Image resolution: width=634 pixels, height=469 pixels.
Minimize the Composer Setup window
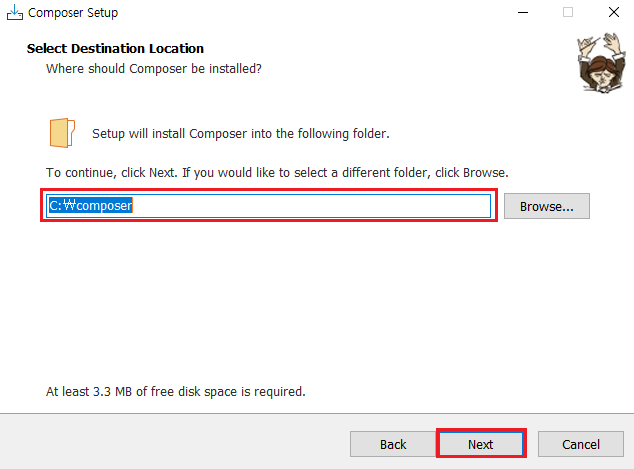(523, 13)
